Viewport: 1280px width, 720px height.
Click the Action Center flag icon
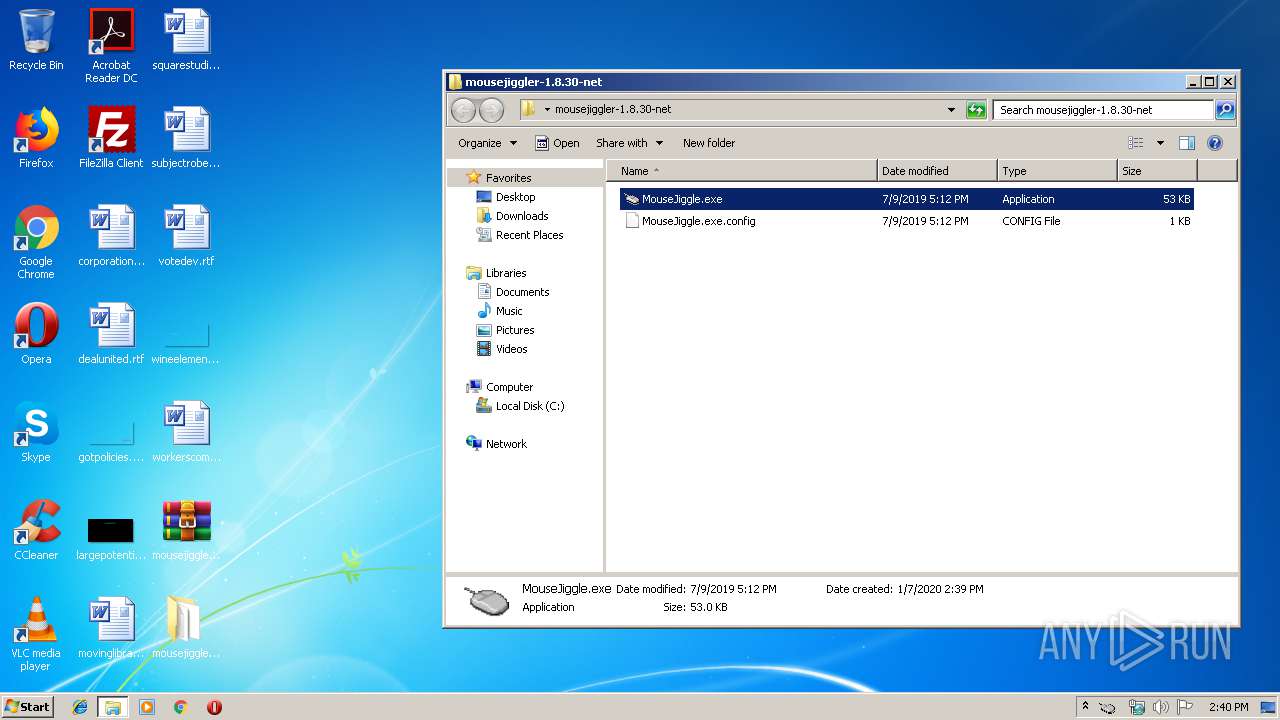(x=1184, y=707)
